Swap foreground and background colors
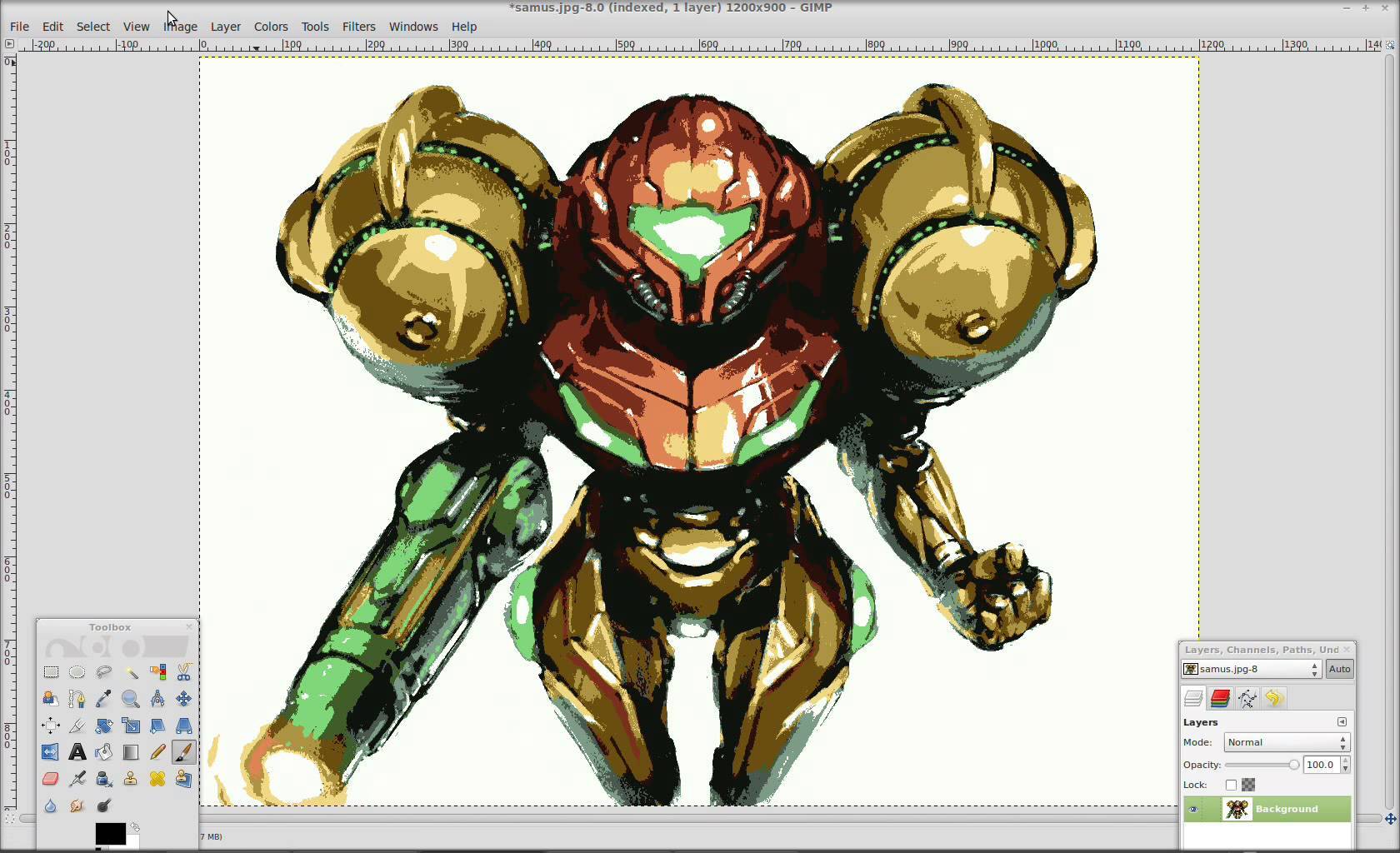This screenshot has width=1400, height=853. 135,827
